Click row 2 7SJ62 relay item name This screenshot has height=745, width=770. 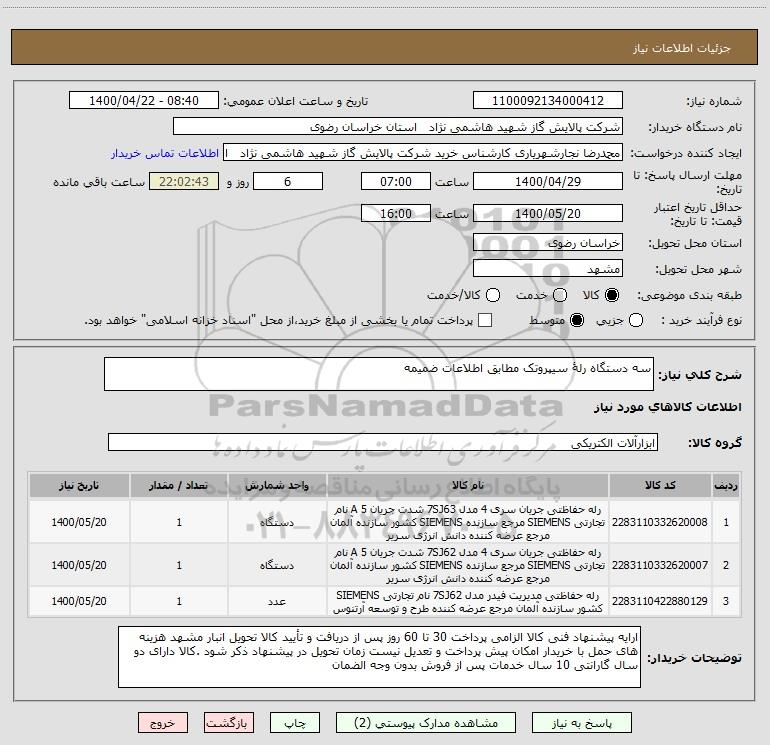pos(468,565)
